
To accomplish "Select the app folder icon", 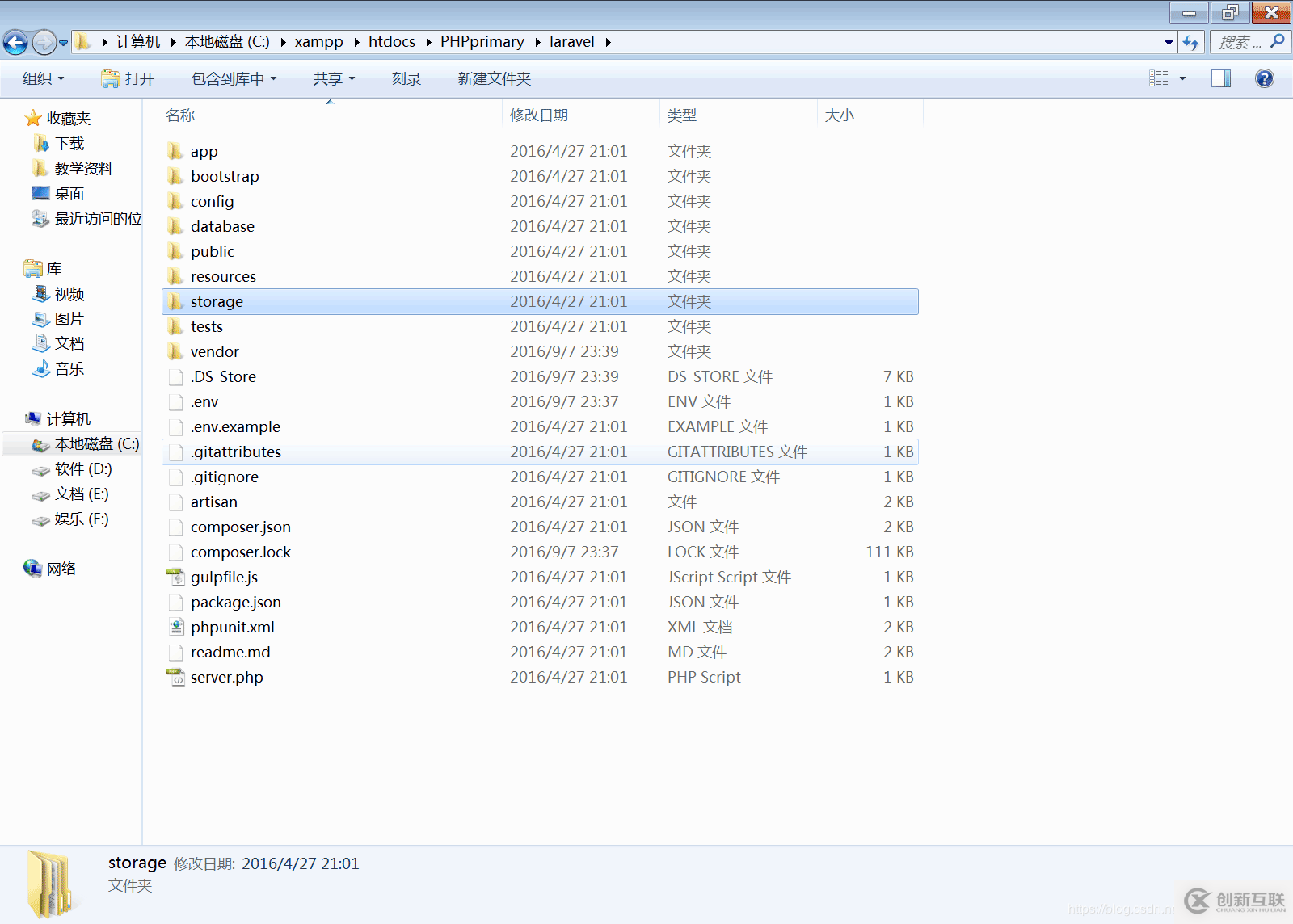I will 175,151.
